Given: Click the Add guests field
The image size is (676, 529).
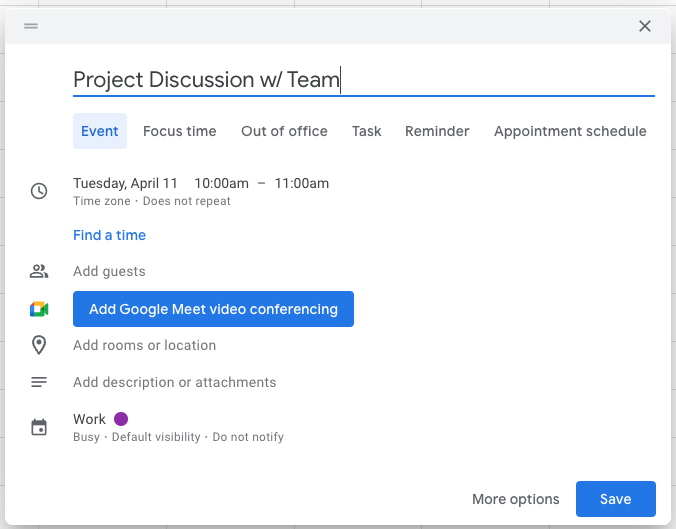Looking at the screenshot, I should point(110,271).
